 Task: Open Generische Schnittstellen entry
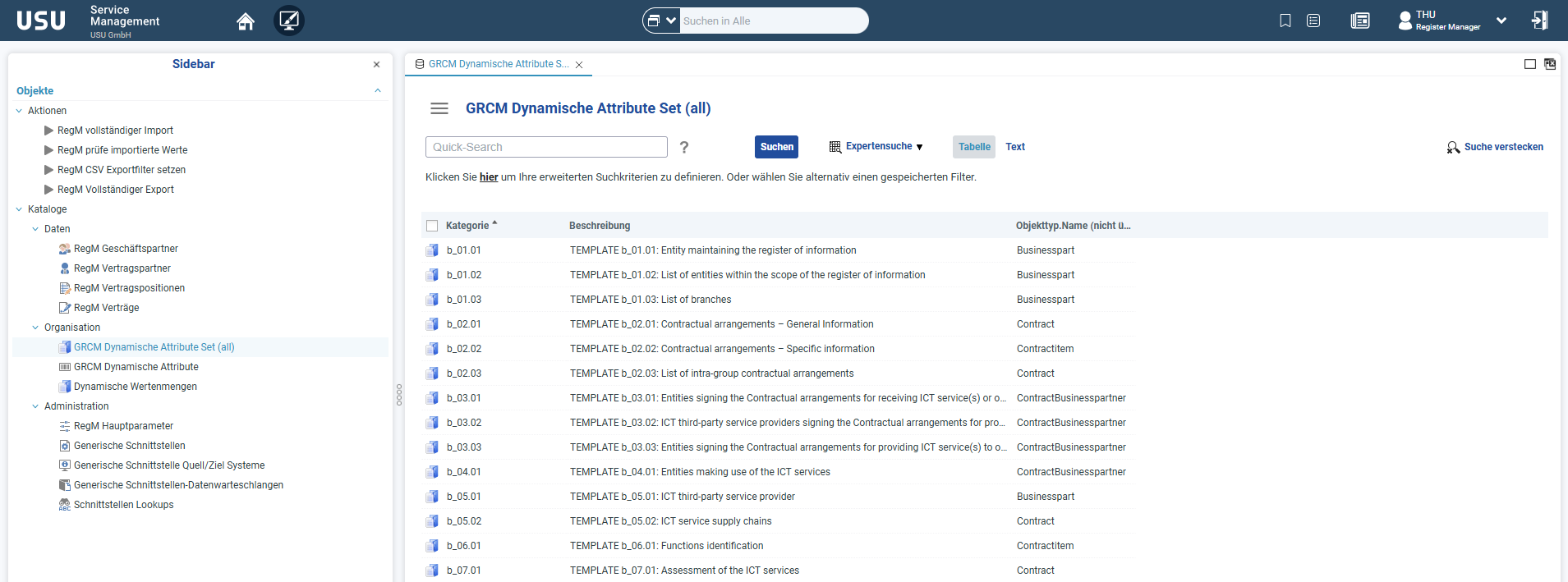129,446
